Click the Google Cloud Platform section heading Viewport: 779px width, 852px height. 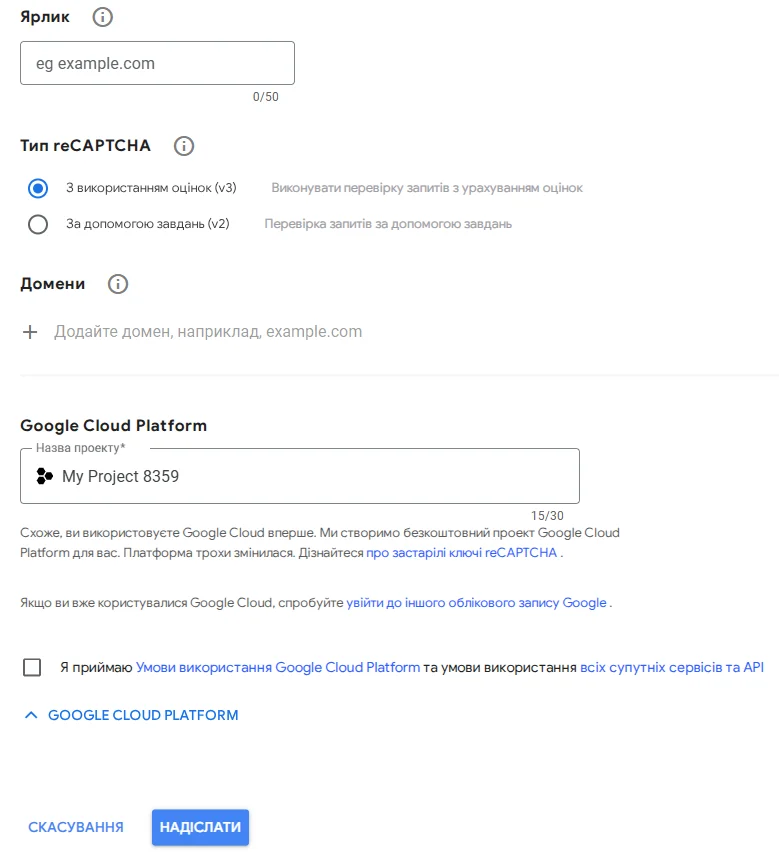click(114, 425)
